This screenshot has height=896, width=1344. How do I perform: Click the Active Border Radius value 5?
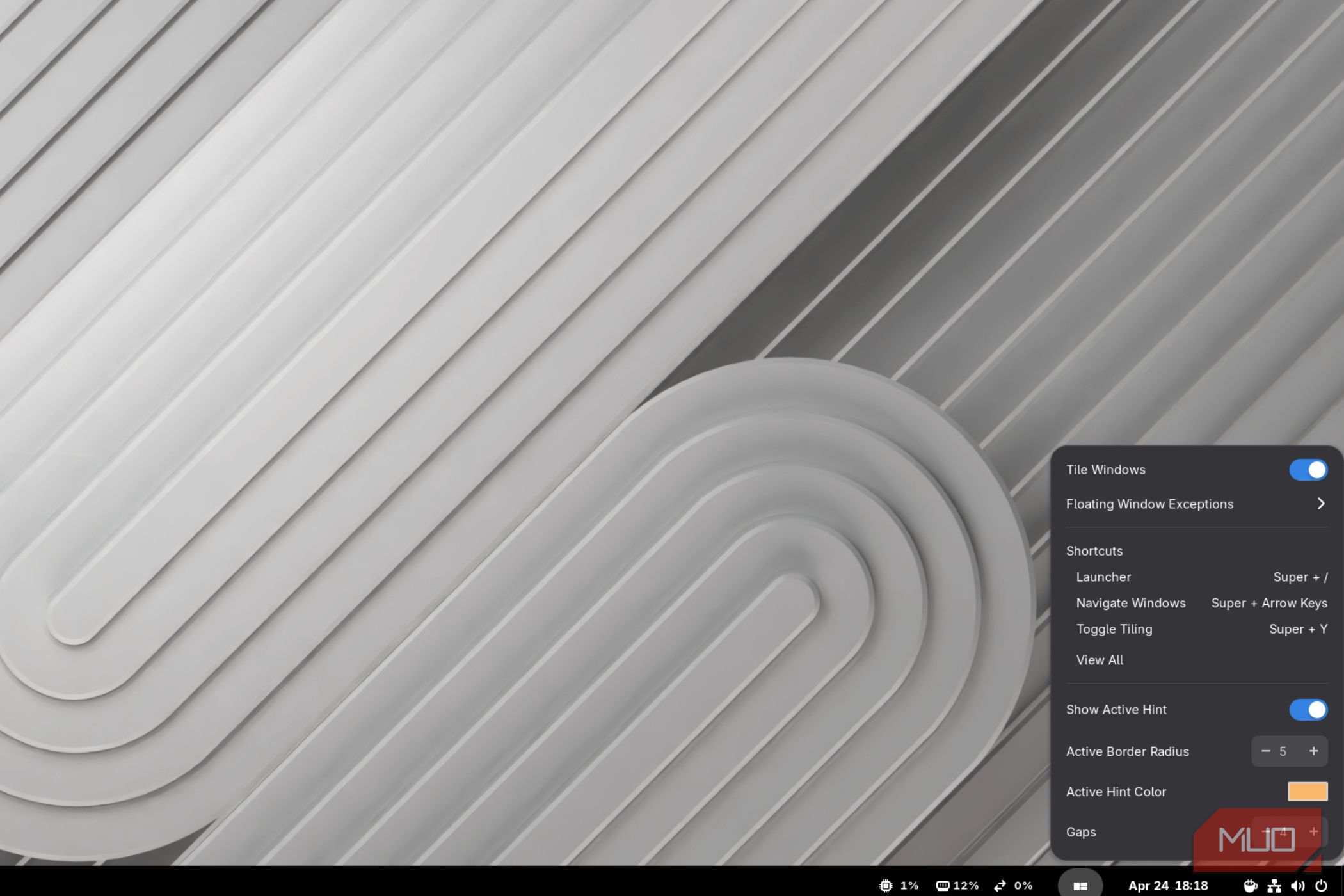(x=1283, y=751)
